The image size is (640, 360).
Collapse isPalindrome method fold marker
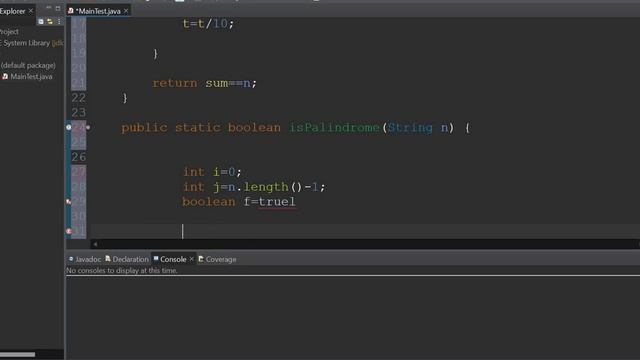[x=88, y=127]
